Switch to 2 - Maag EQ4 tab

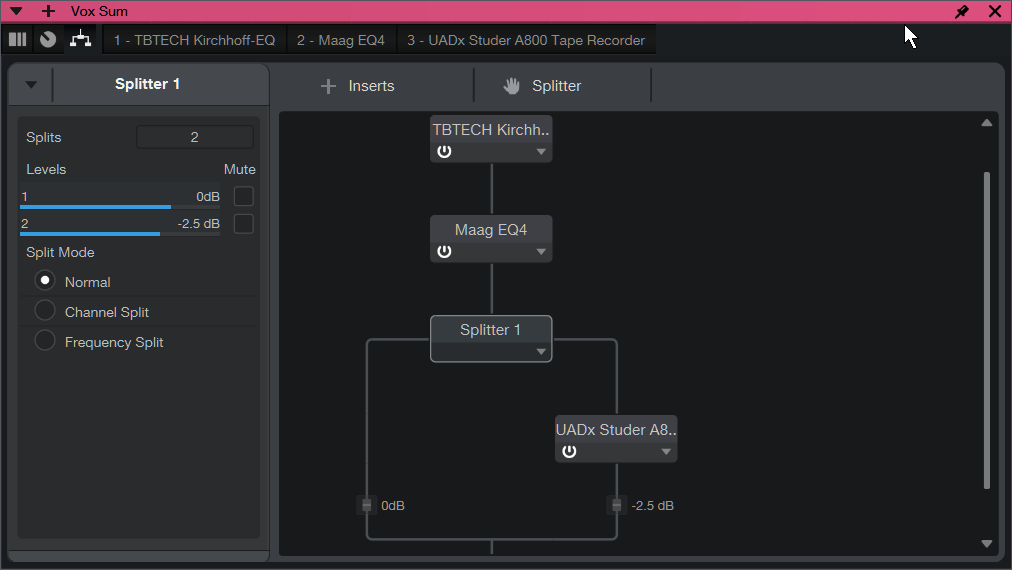click(341, 40)
